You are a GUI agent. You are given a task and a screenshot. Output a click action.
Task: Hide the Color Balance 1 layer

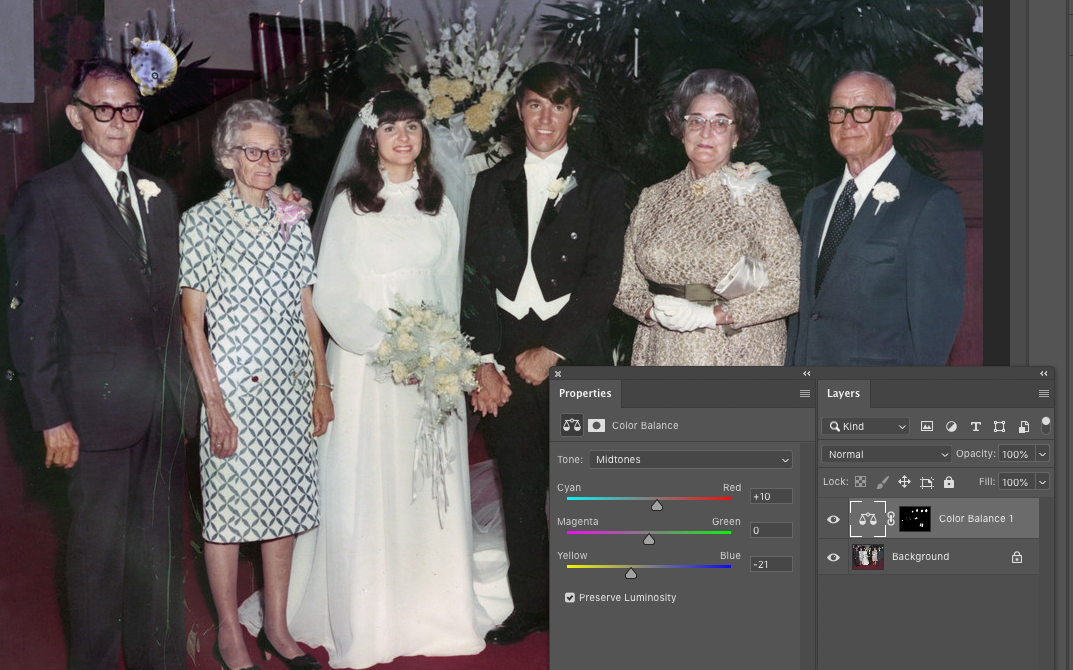click(x=833, y=519)
